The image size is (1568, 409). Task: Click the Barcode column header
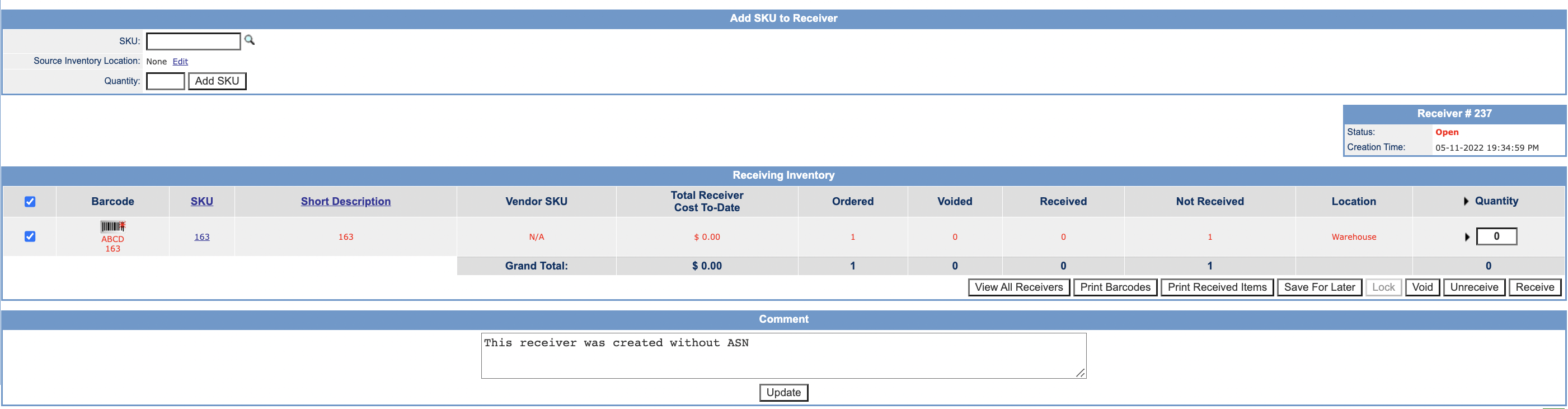click(x=112, y=202)
